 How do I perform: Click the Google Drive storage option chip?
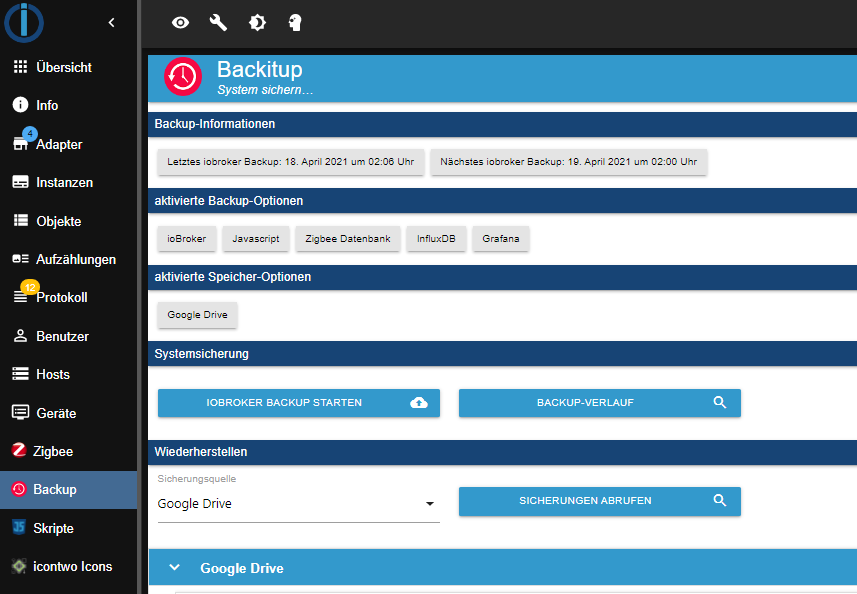pyautogui.click(x=197, y=315)
